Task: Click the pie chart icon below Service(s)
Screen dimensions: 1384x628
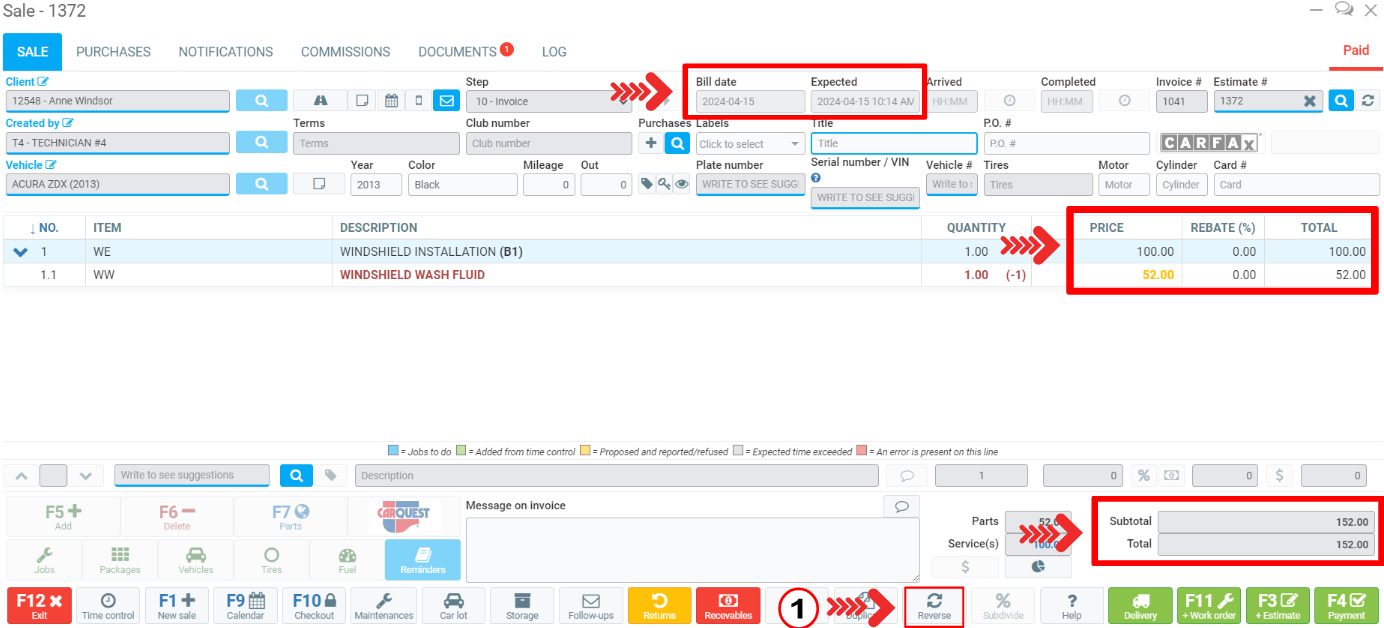Action: coord(1038,567)
